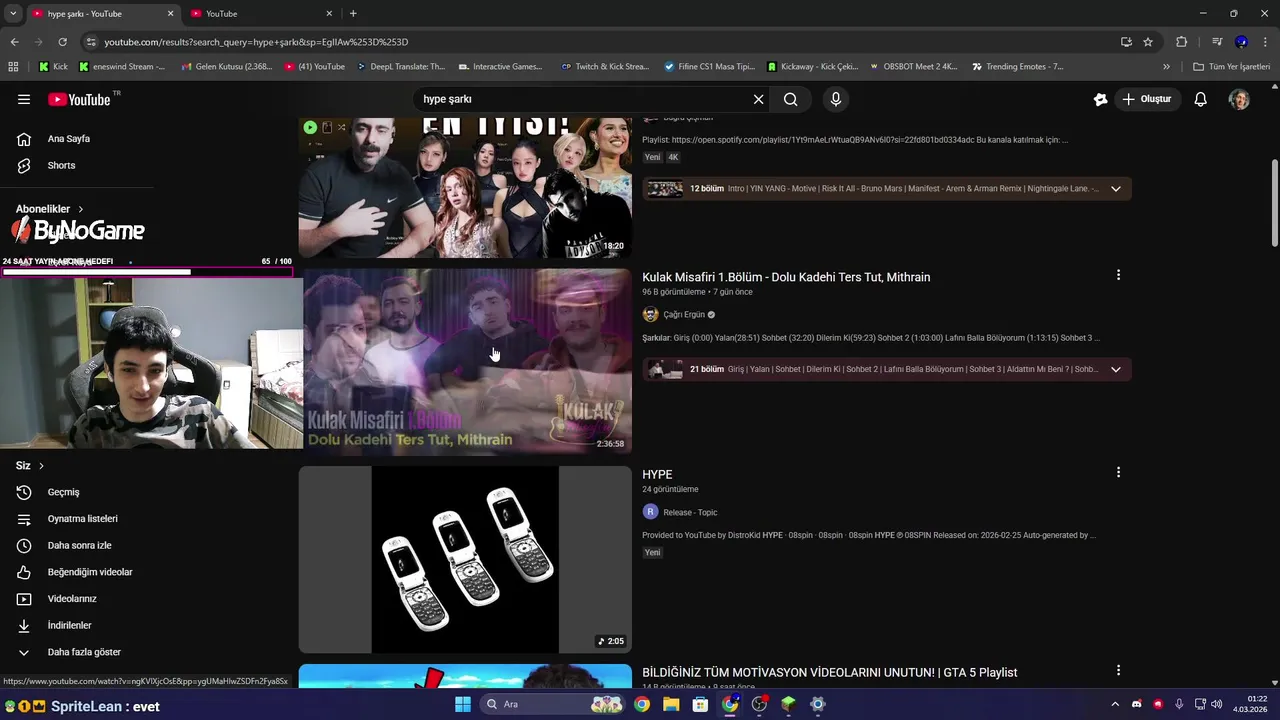Open the HYPE video title link
The width and height of the screenshot is (1280, 720).
657,474
